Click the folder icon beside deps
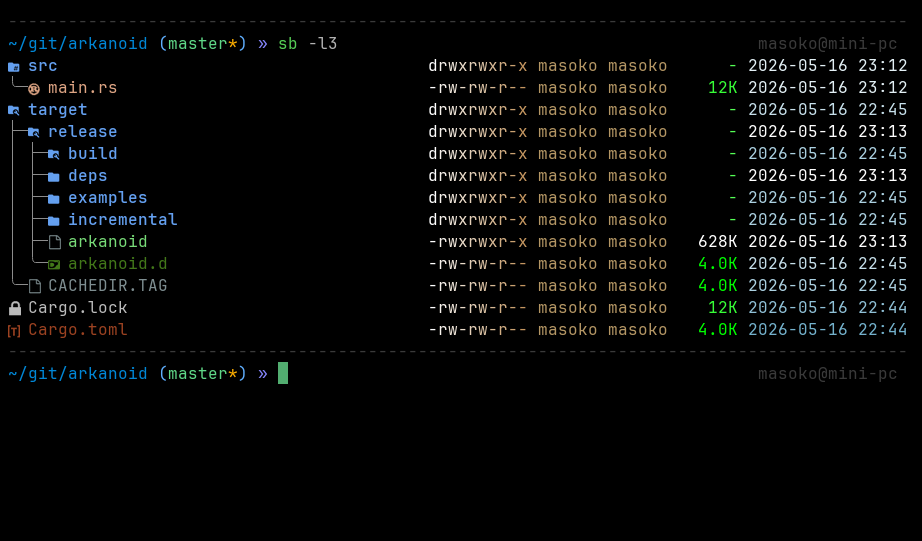 pyautogui.click(x=54, y=176)
